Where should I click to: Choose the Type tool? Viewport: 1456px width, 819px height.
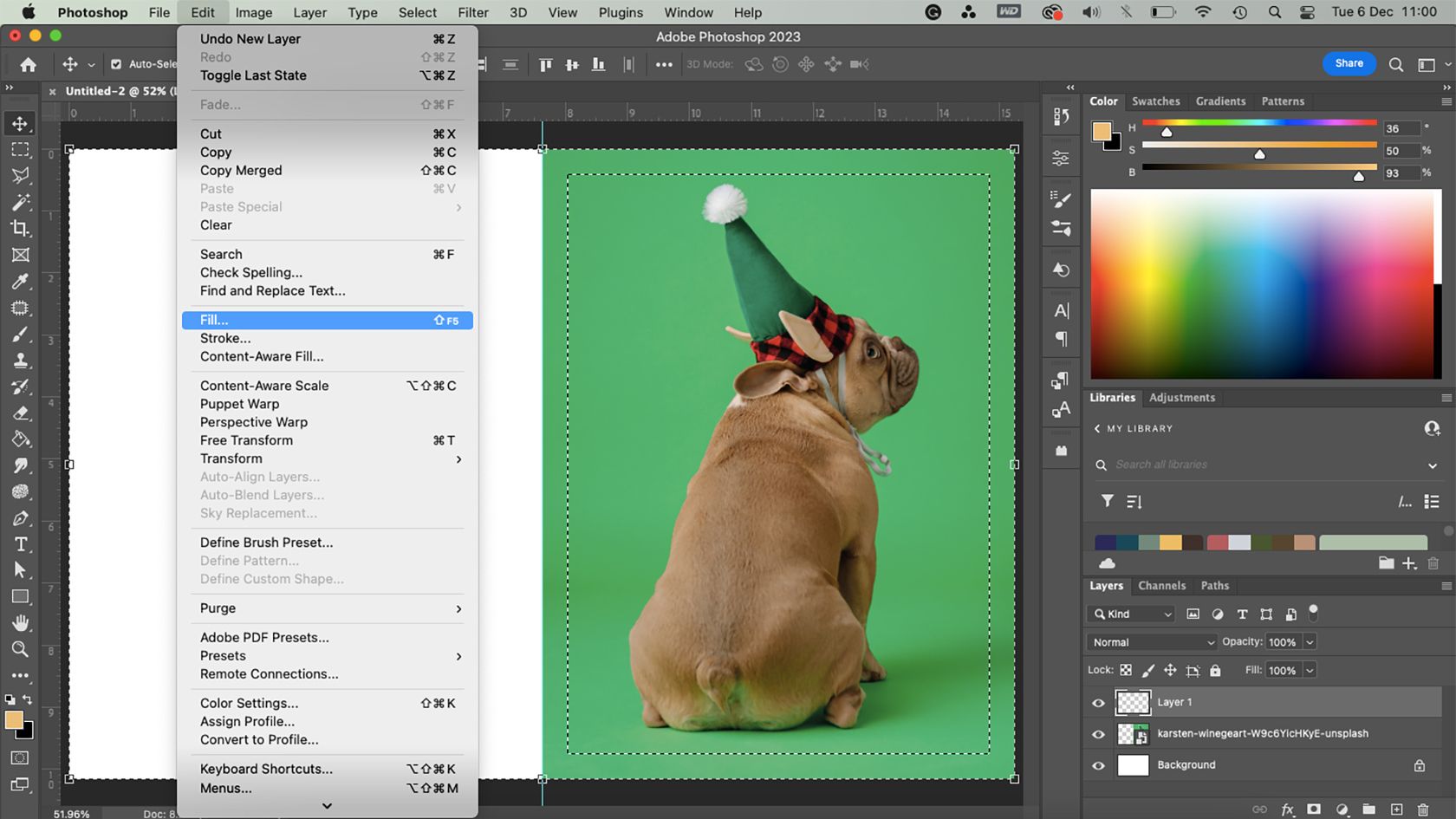(x=20, y=544)
